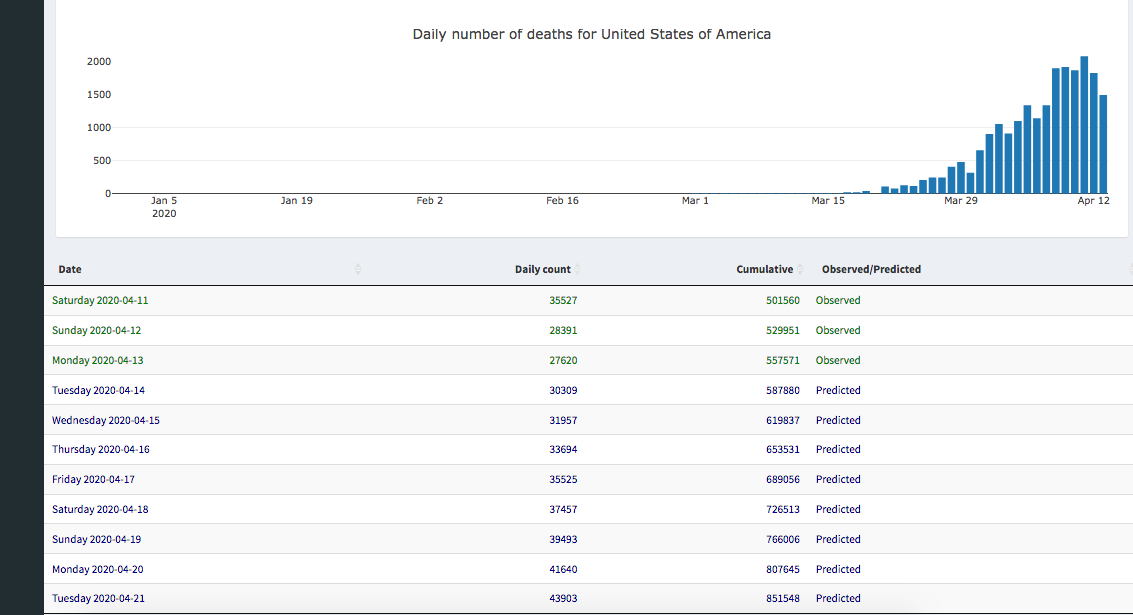The width and height of the screenshot is (1133, 615).
Task: Sort table by Observed/Predicted header
Action: (x=871, y=269)
